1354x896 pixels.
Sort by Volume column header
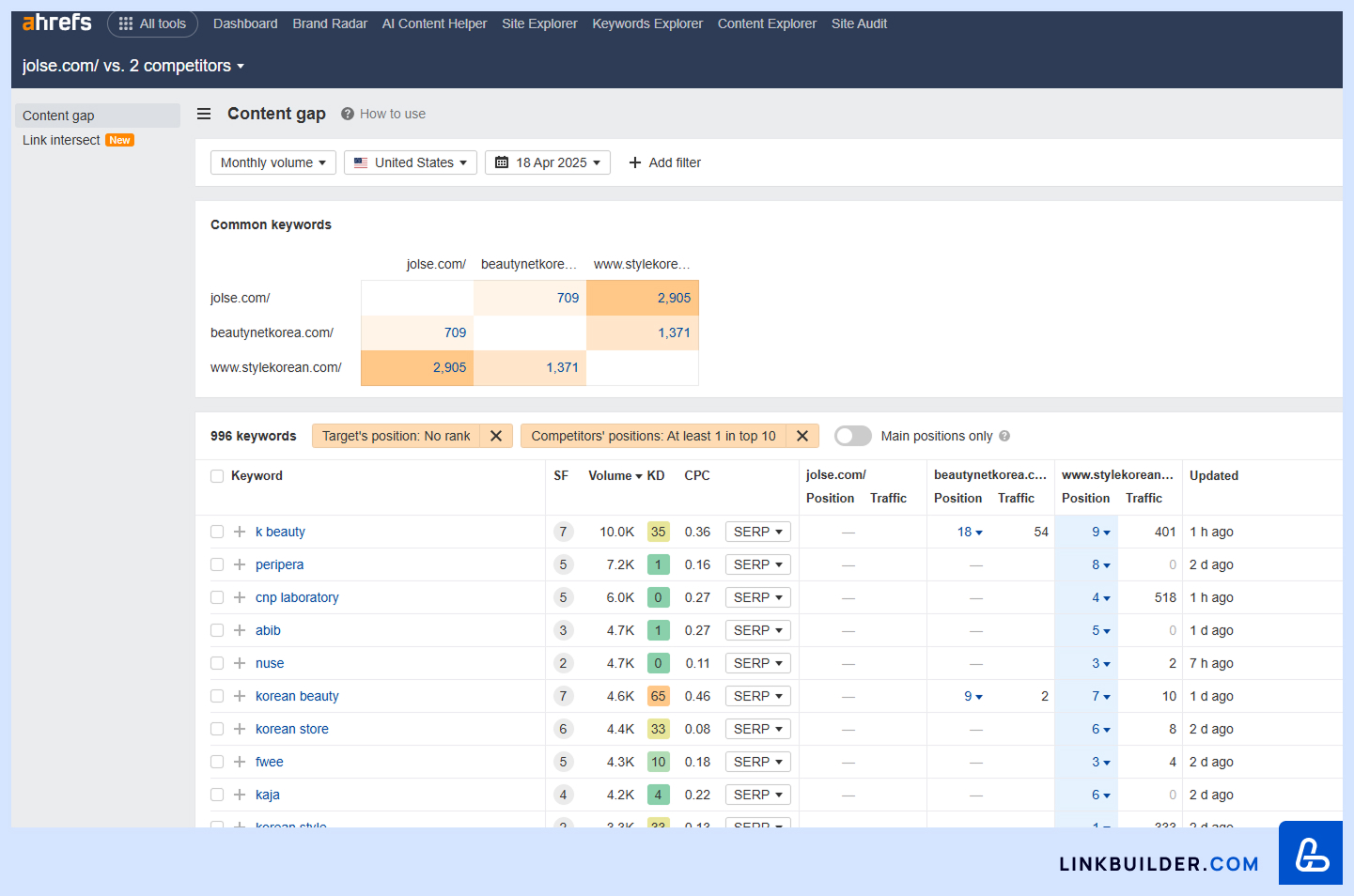[x=615, y=476]
